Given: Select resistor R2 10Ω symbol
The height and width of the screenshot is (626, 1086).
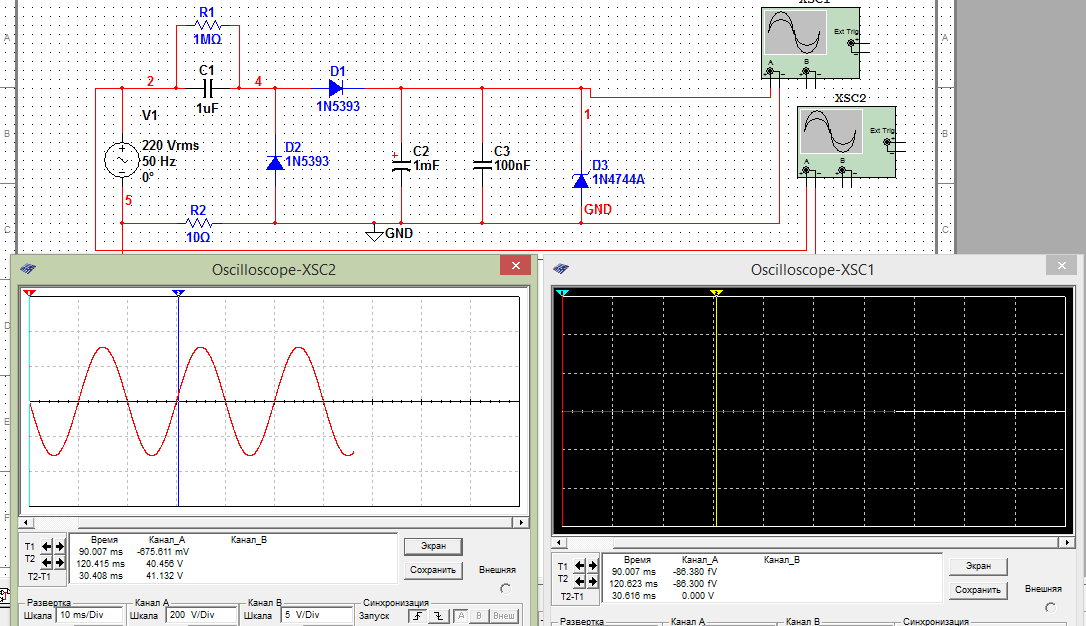Looking at the screenshot, I should tap(199, 223).
